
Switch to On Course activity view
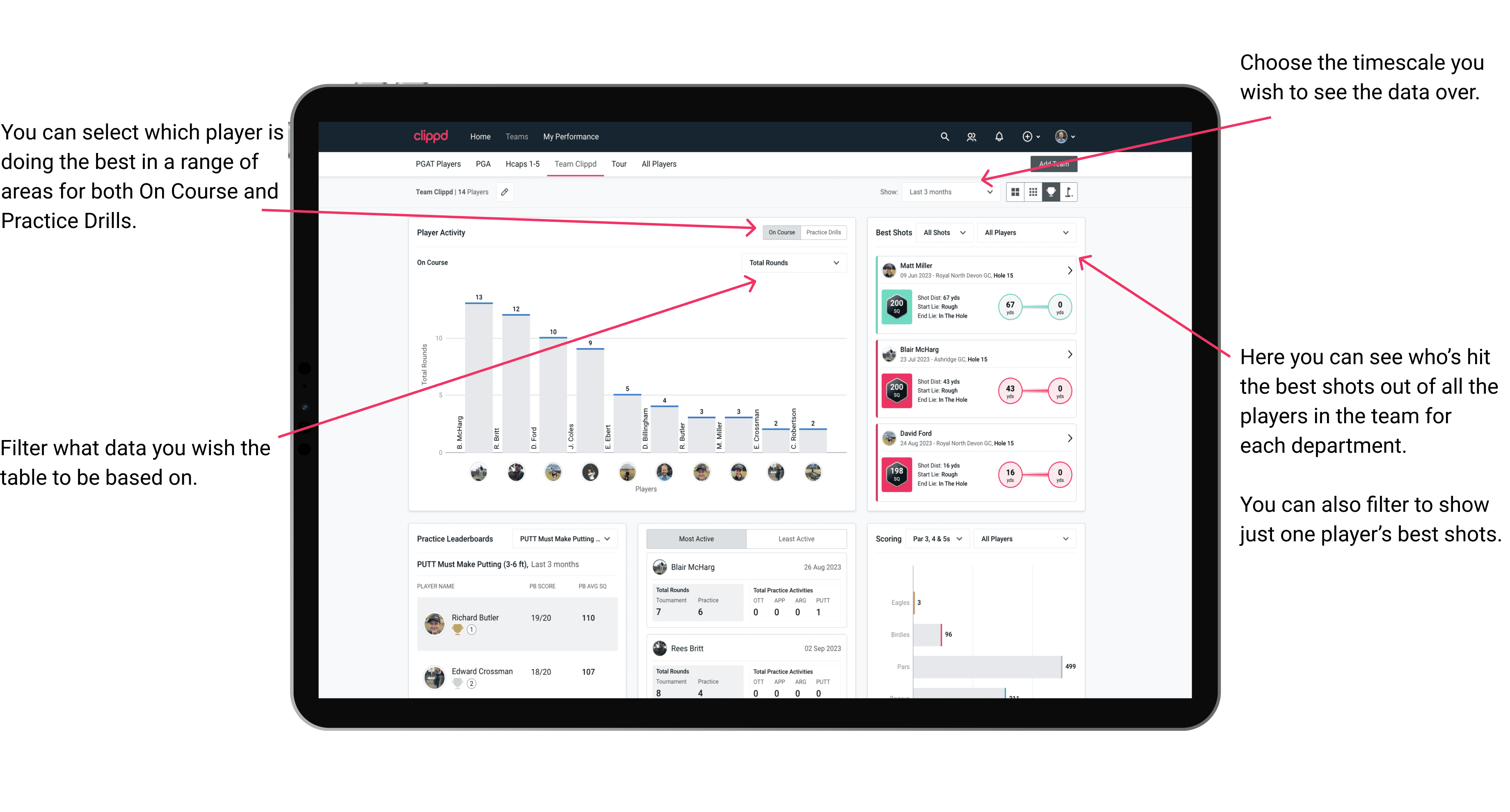point(781,232)
